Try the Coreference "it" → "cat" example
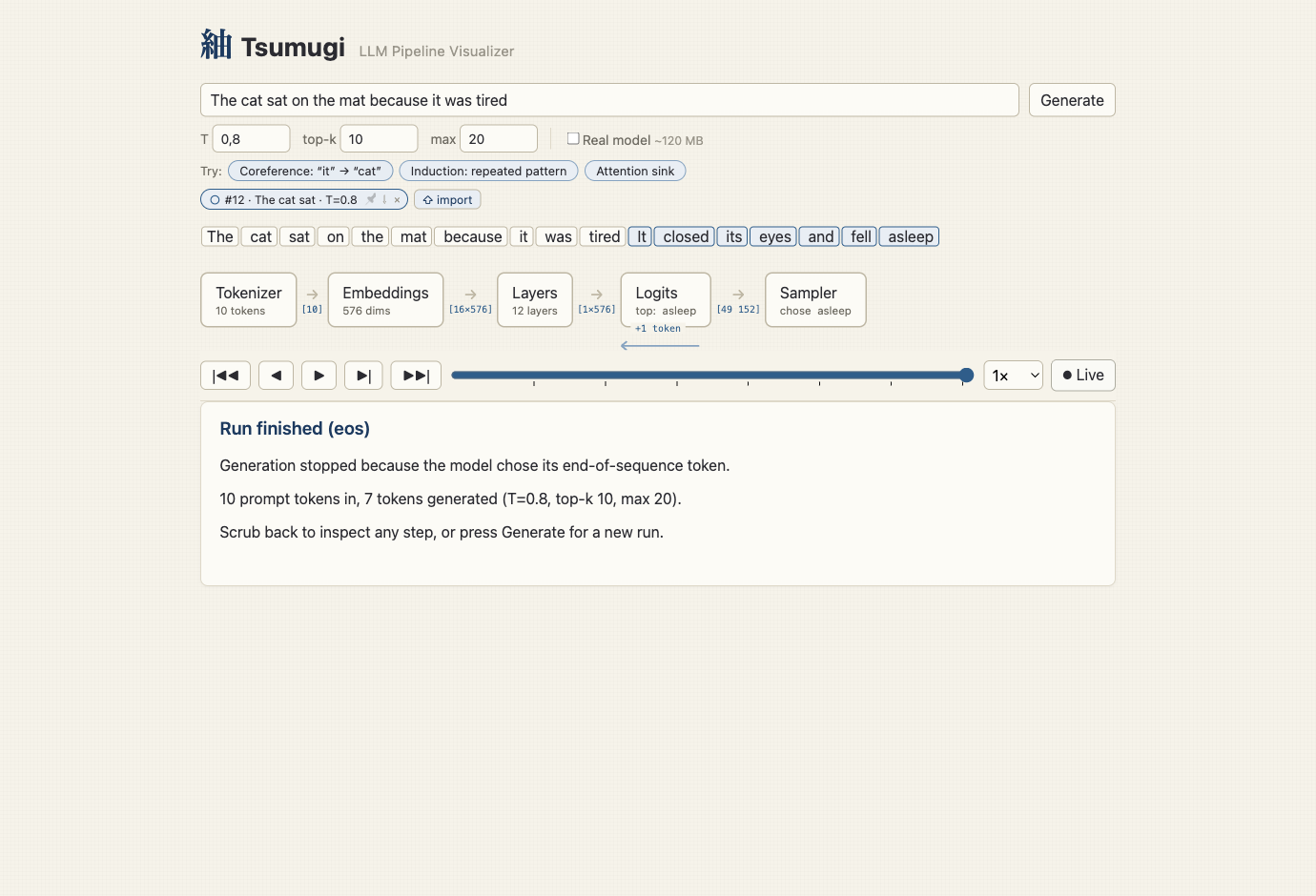Viewport: 1316px width, 896px height. pyautogui.click(x=310, y=172)
